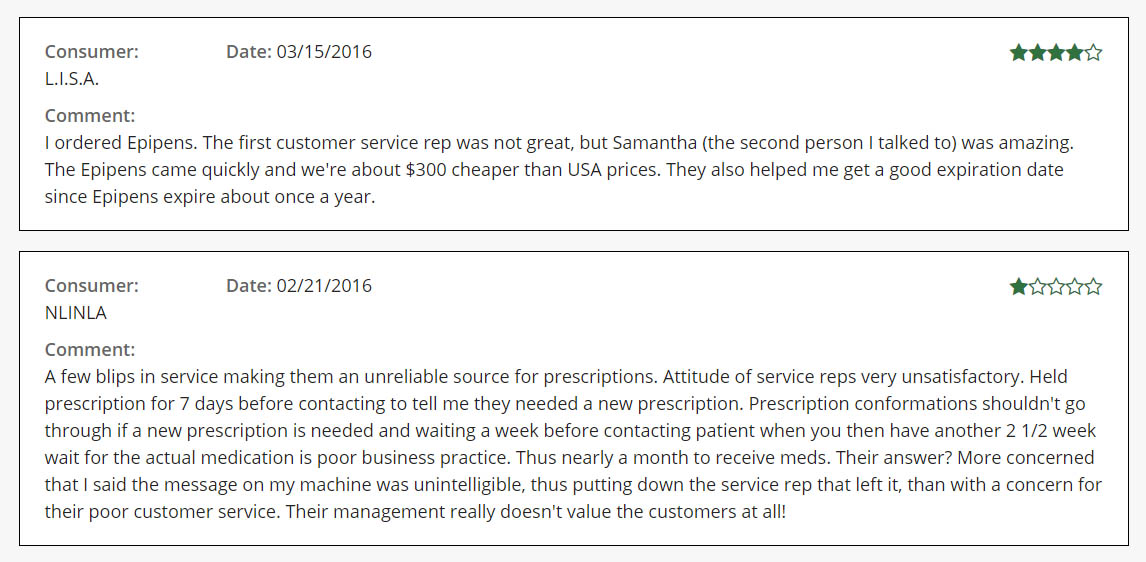Click the reviewer name NLINLA
Viewport: 1146px width, 562px height.
point(76,313)
